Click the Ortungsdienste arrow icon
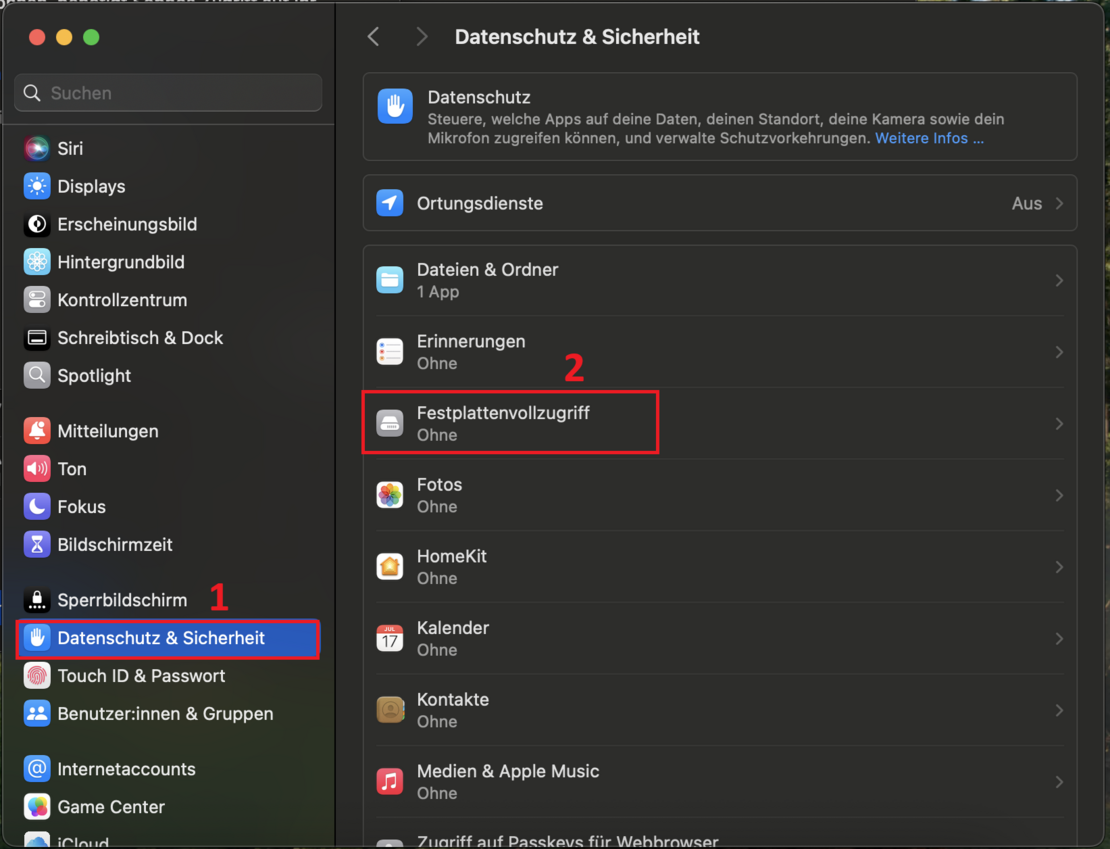This screenshot has height=849, width=1110. (x=389, y=203)
